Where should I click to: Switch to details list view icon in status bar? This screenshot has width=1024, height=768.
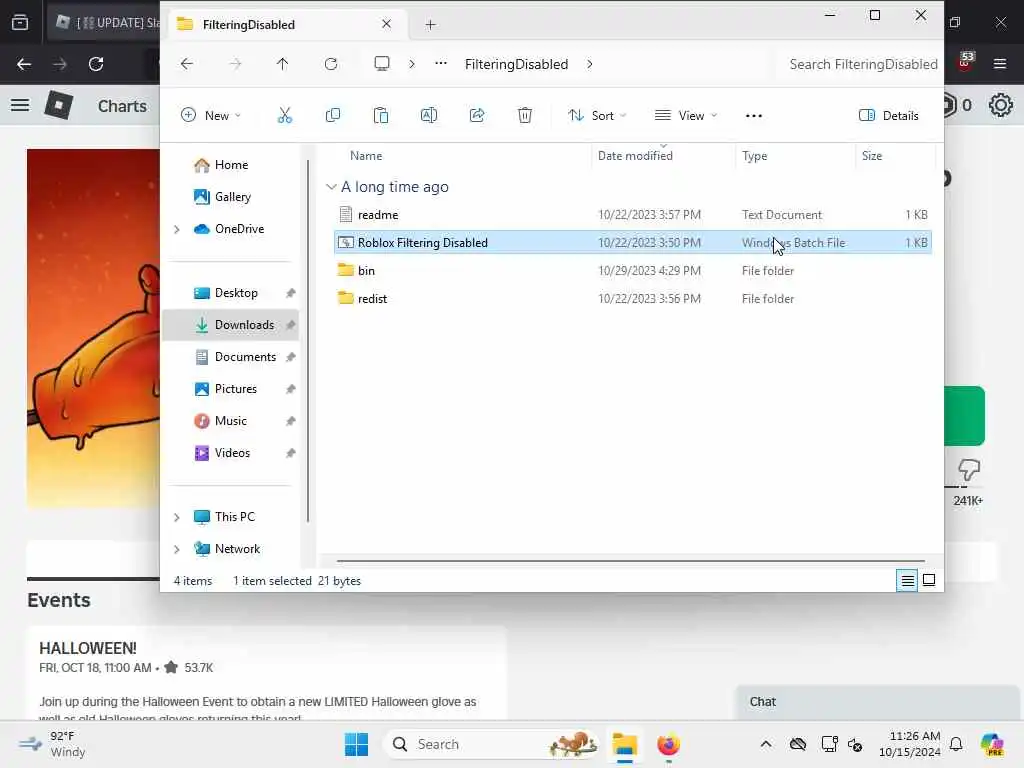pos(907,580)
